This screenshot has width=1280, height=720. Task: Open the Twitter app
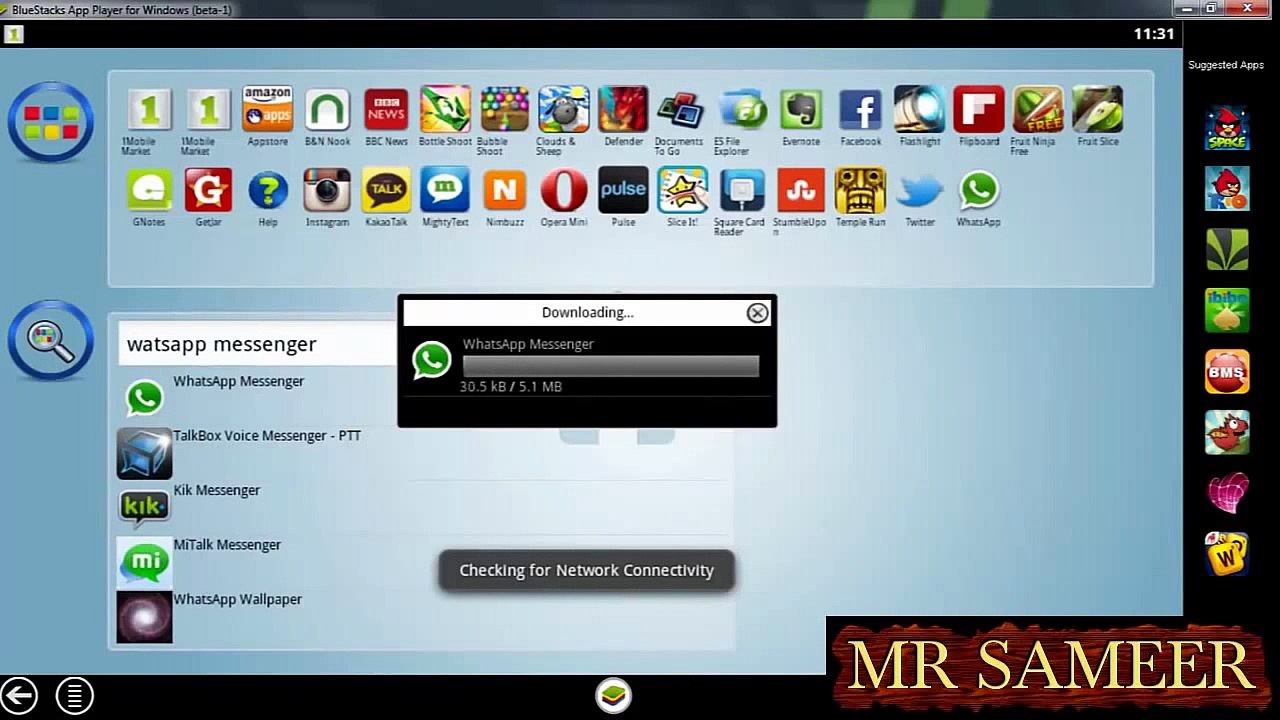pos(919,190)
